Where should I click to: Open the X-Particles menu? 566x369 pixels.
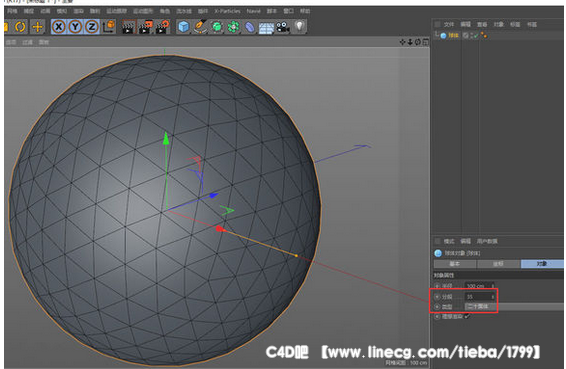227,11
